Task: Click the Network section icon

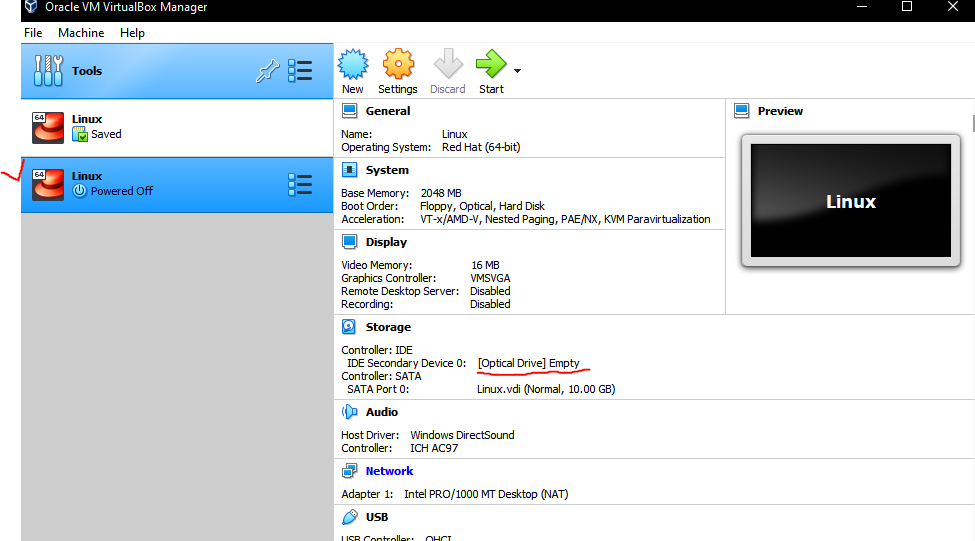Action: (x=349, y=471)
